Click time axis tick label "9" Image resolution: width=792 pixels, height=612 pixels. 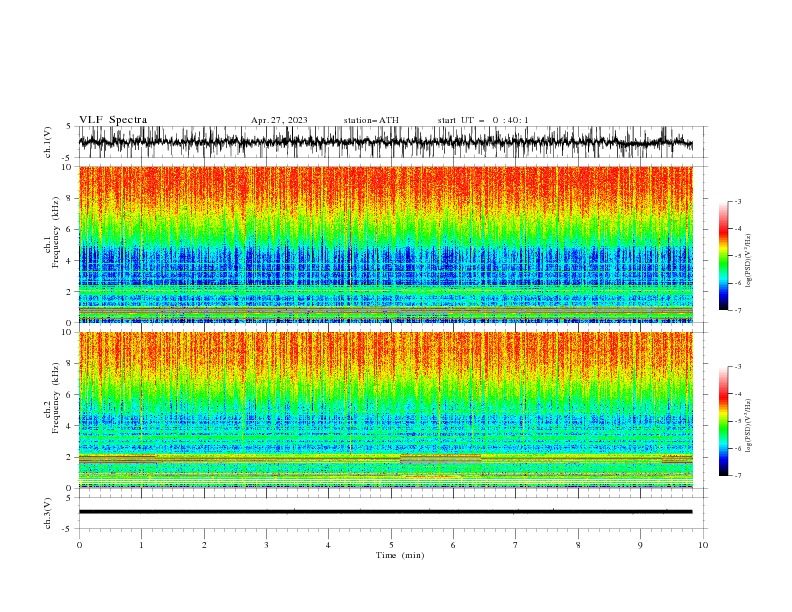(x=640, y=545)
